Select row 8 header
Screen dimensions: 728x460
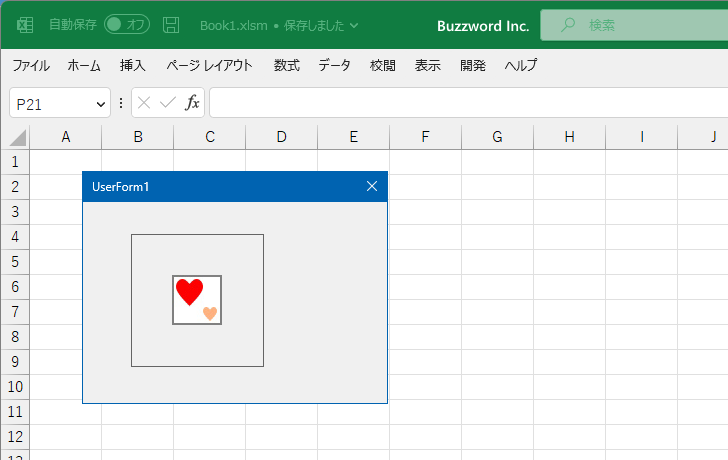click(15, 337)
